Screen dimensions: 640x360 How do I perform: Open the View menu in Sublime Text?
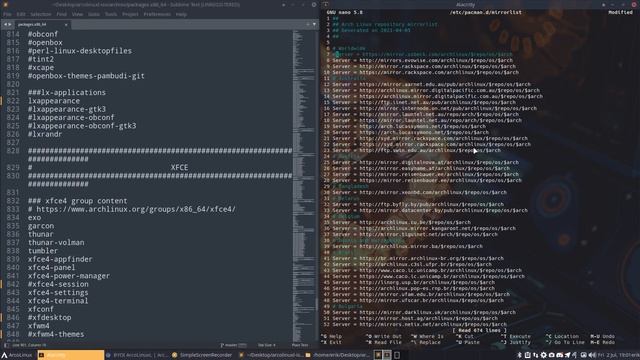(x=77, y=14)
